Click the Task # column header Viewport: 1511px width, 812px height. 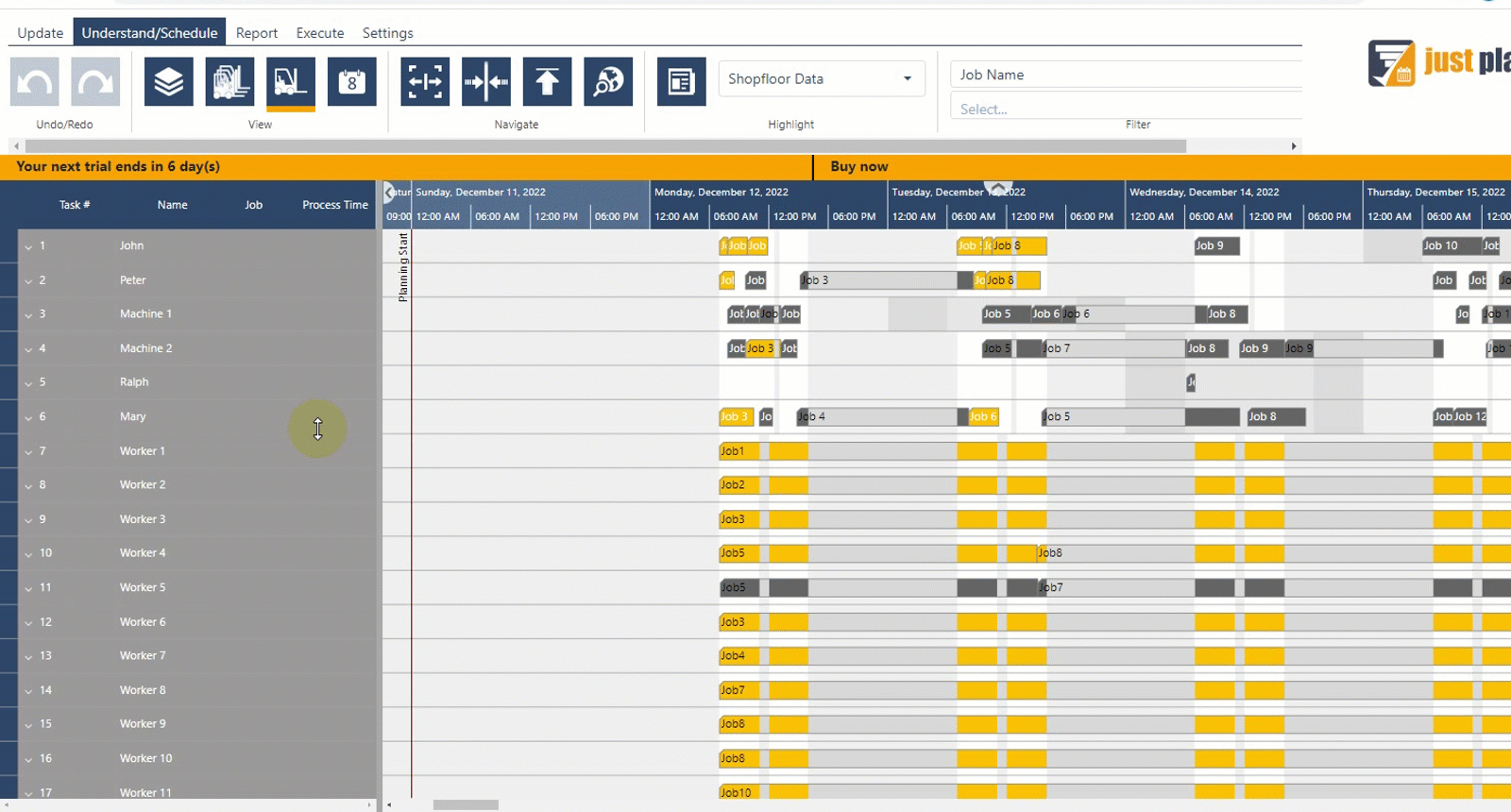pyautogui.click(x=75, y=204)
